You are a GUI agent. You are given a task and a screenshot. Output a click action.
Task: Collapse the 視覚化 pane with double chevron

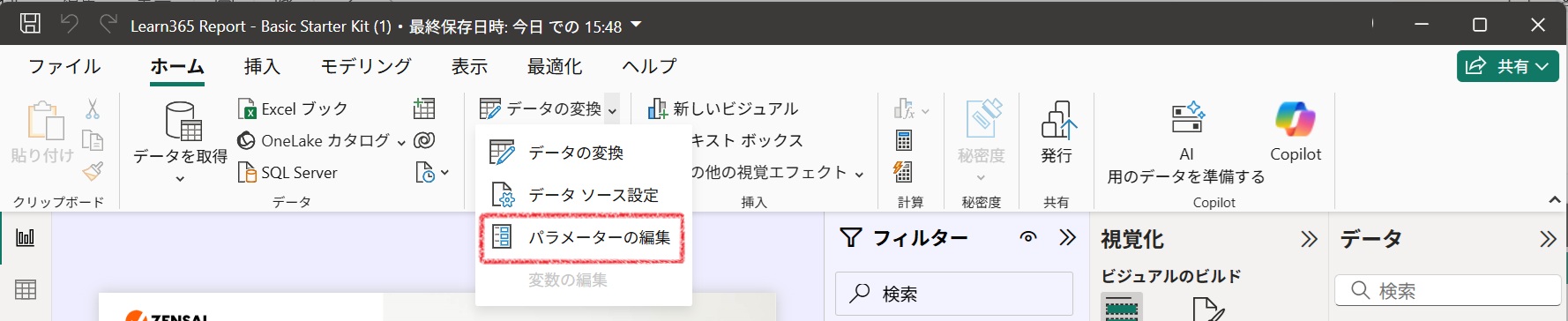[x=1309, y=239]
